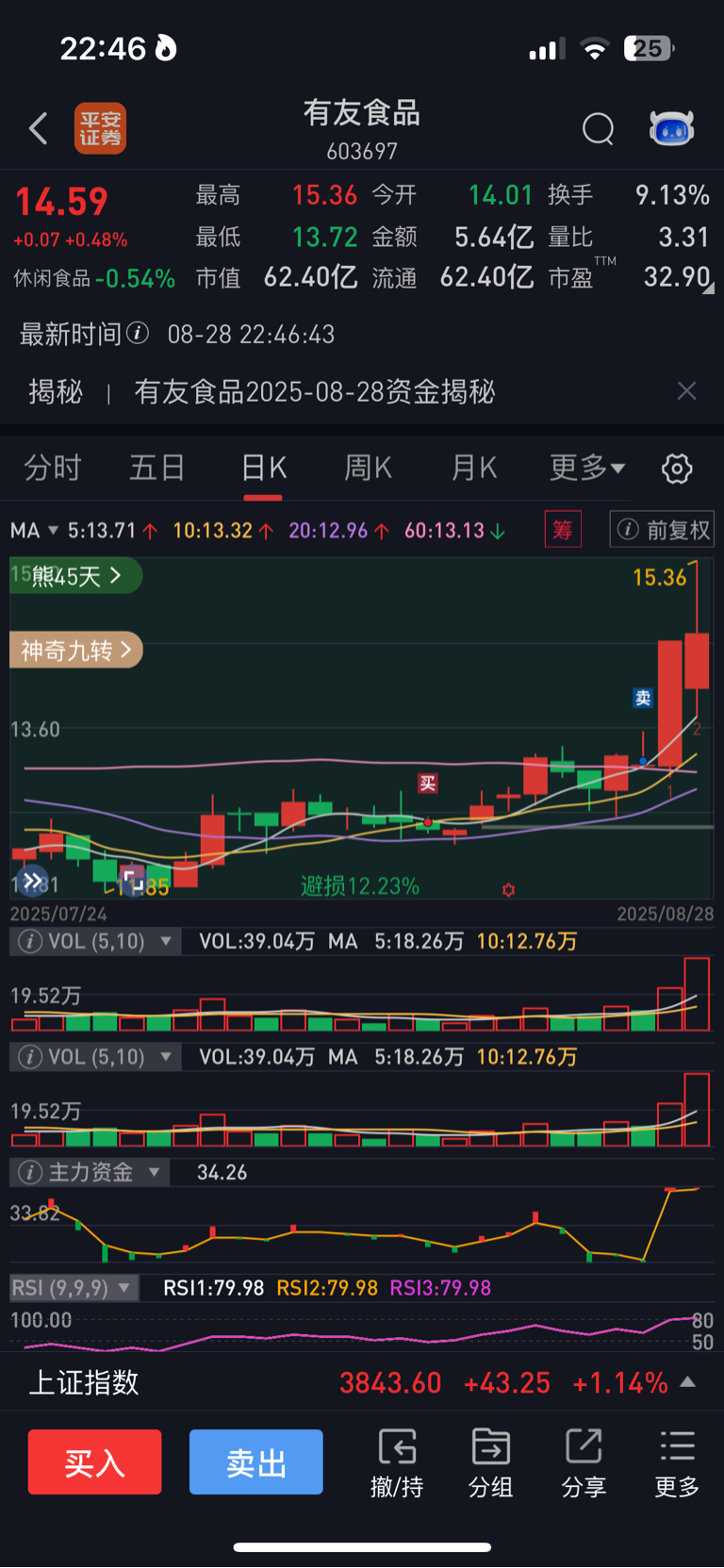Open the robot assistant icon
The height and width of the screenshot is (1568, 724).
pyautogui.click(x=671, y=128)
